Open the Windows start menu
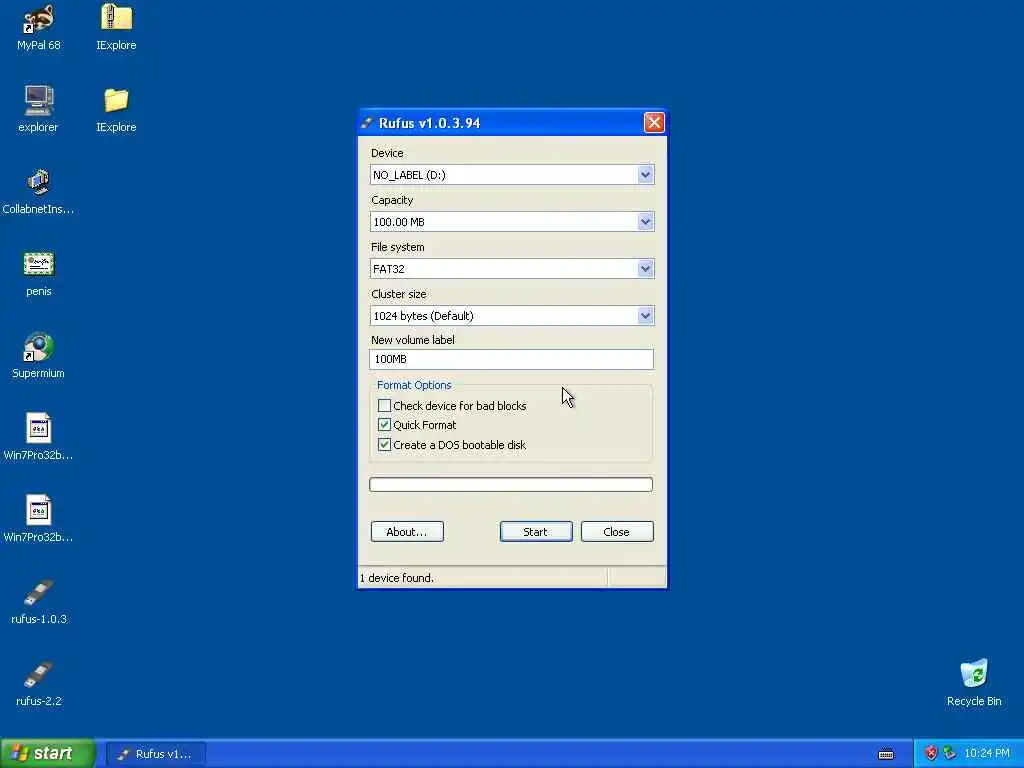The width and height of the screenshot is (1024, 768). (47, 753)
